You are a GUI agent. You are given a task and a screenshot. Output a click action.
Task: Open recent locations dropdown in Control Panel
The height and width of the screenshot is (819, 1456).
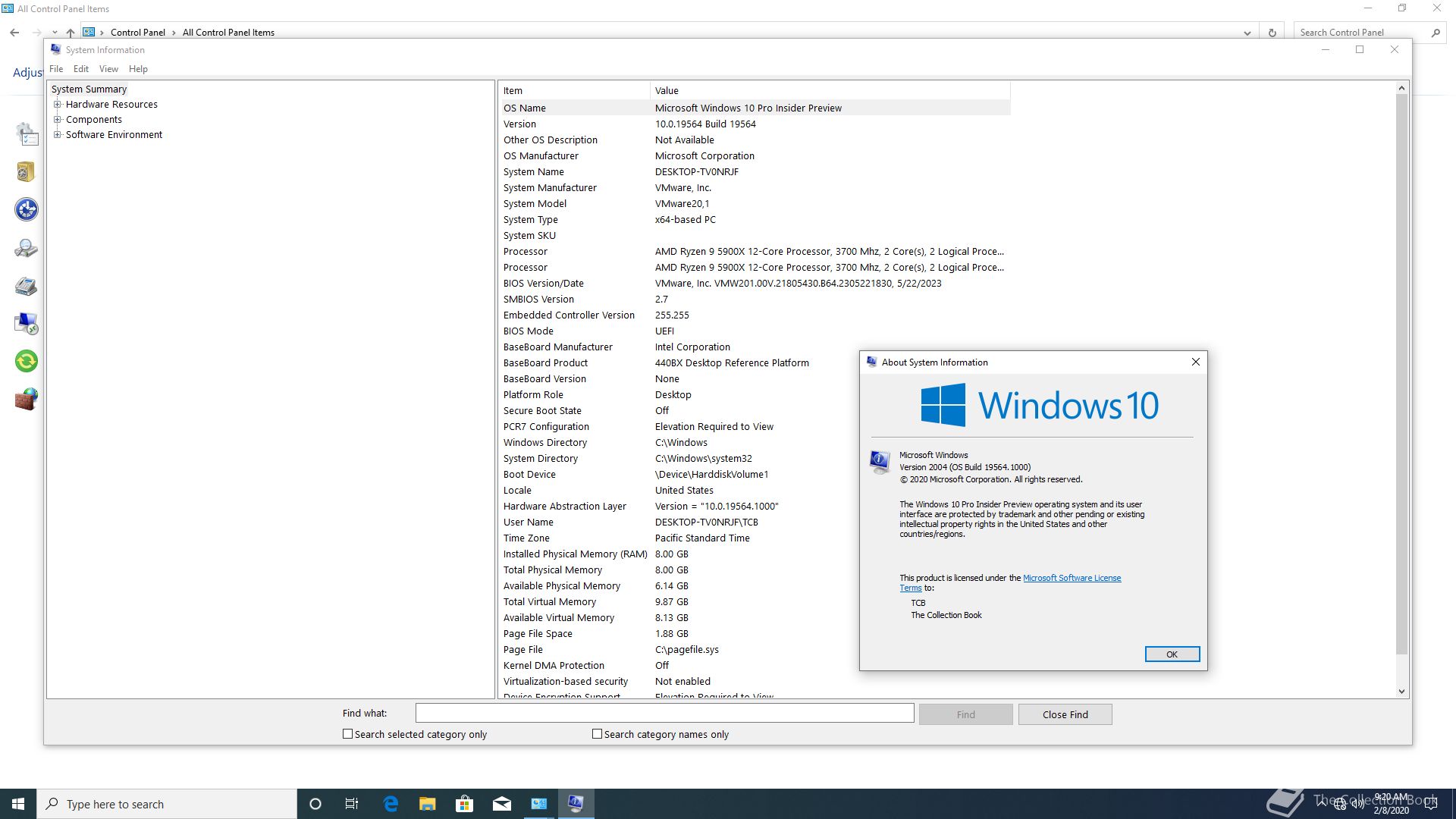(x=55, y=33)
